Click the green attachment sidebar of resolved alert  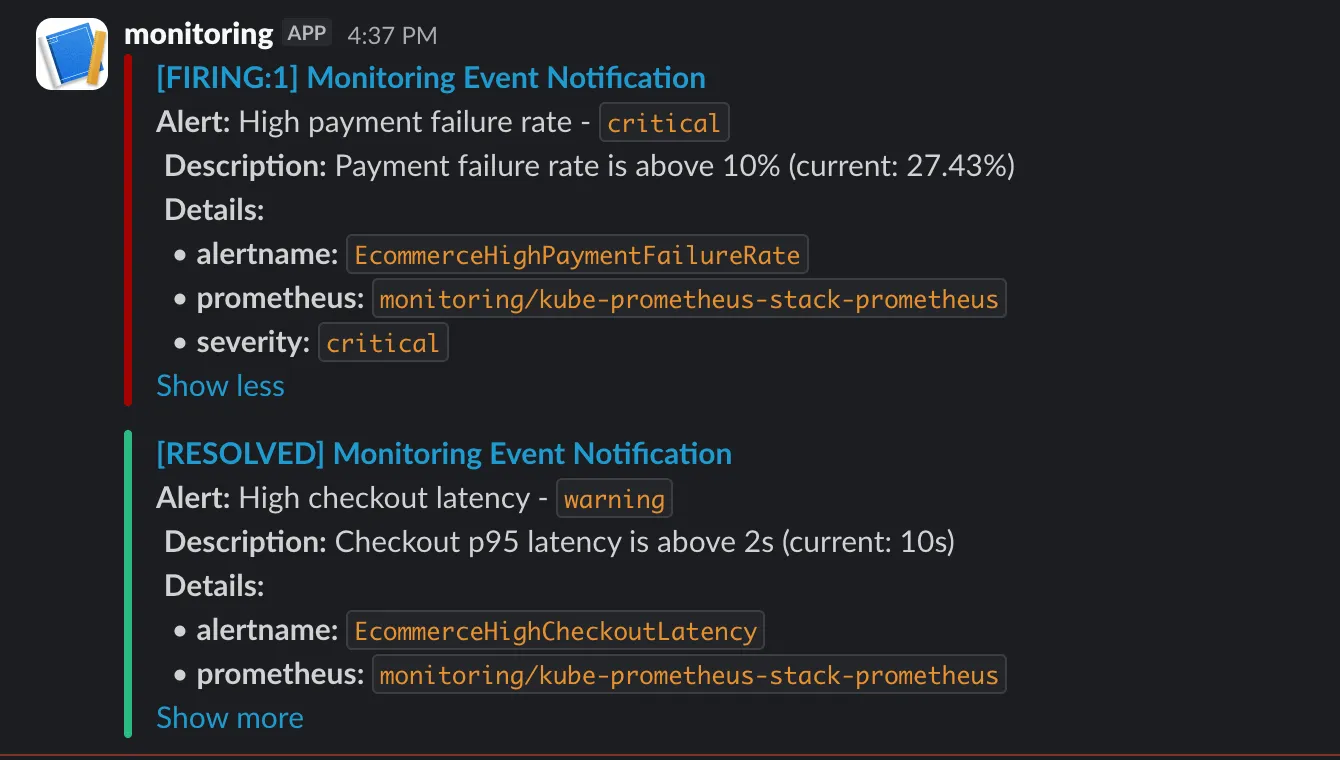click(x=128, y=585)
